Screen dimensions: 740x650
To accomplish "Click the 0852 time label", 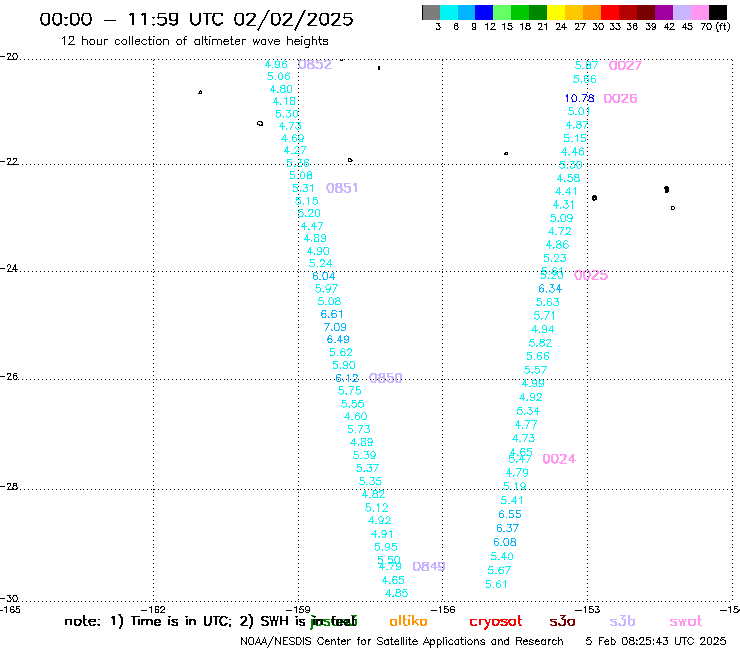I will [315, 65].
